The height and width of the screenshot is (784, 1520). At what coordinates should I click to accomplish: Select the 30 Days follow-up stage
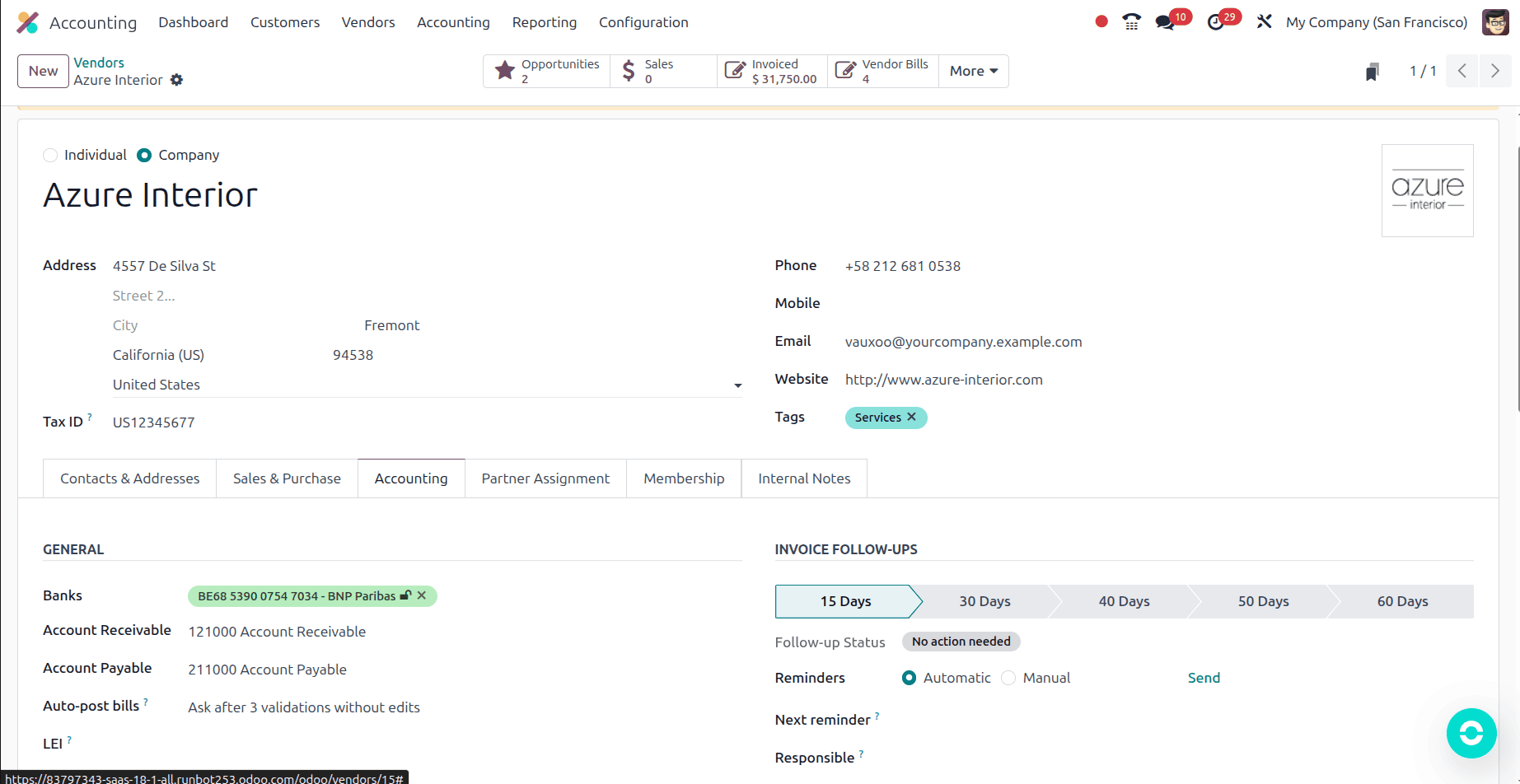pyautogui.click(x=985, y=601)
